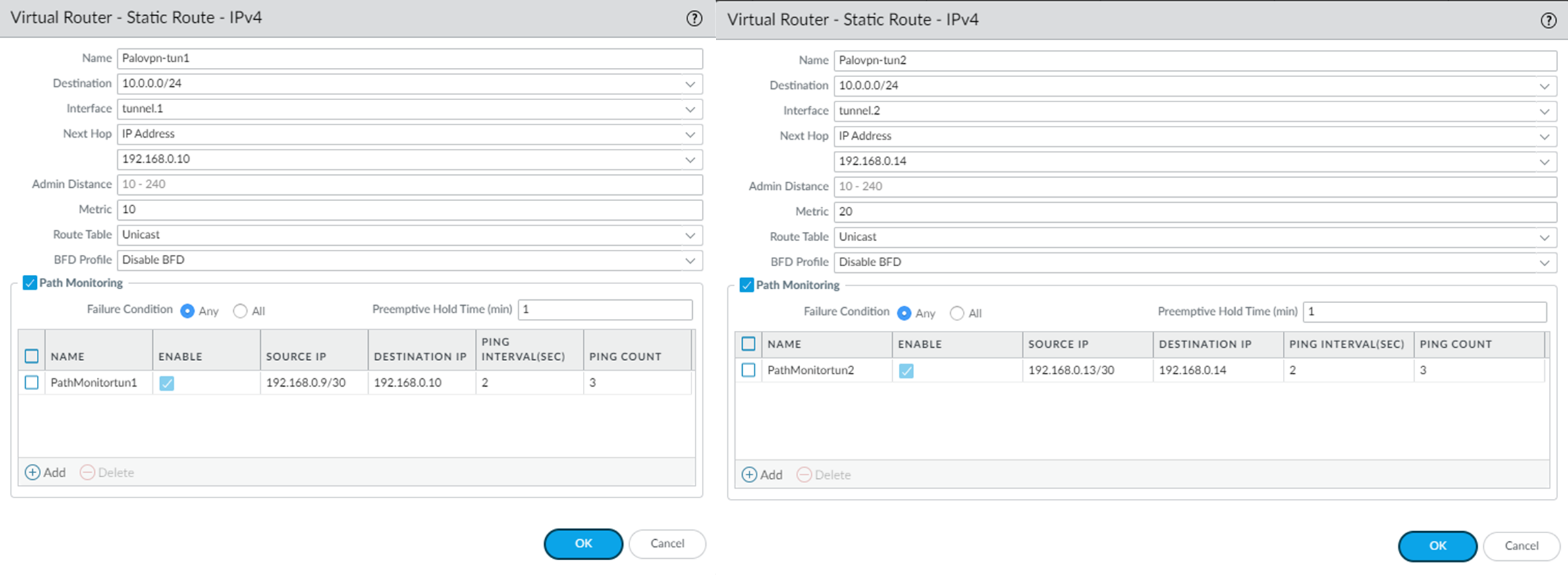Click OK in the Palovpn-tun2 dialog
The image size is (1568, 576).
pyautogui.click(x=1438, y=546)
